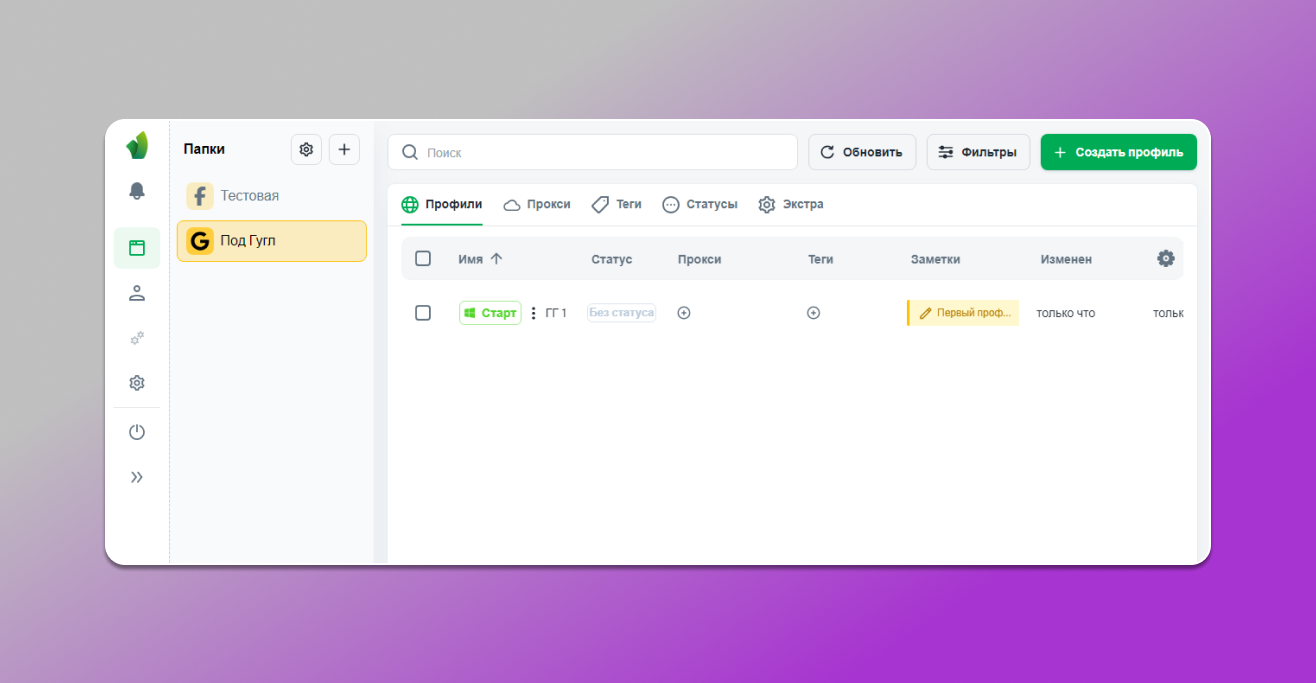Check the checkbox for profile ГГ 1
Viewport: 1316px width, 683px height.
click(x=423, y=313)
